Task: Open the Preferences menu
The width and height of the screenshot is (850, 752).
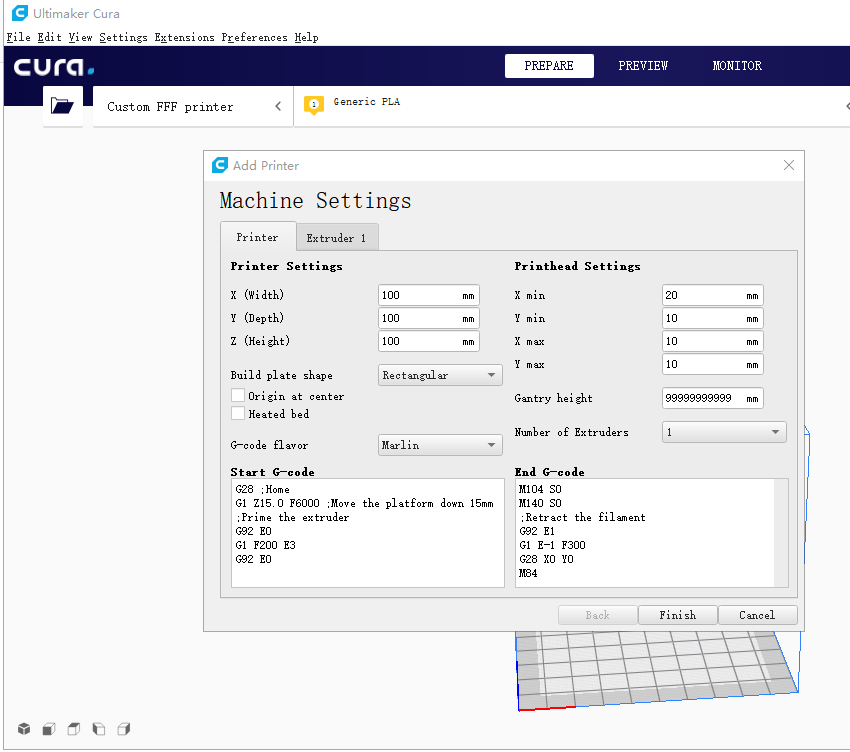Action: tap(254, 37)
